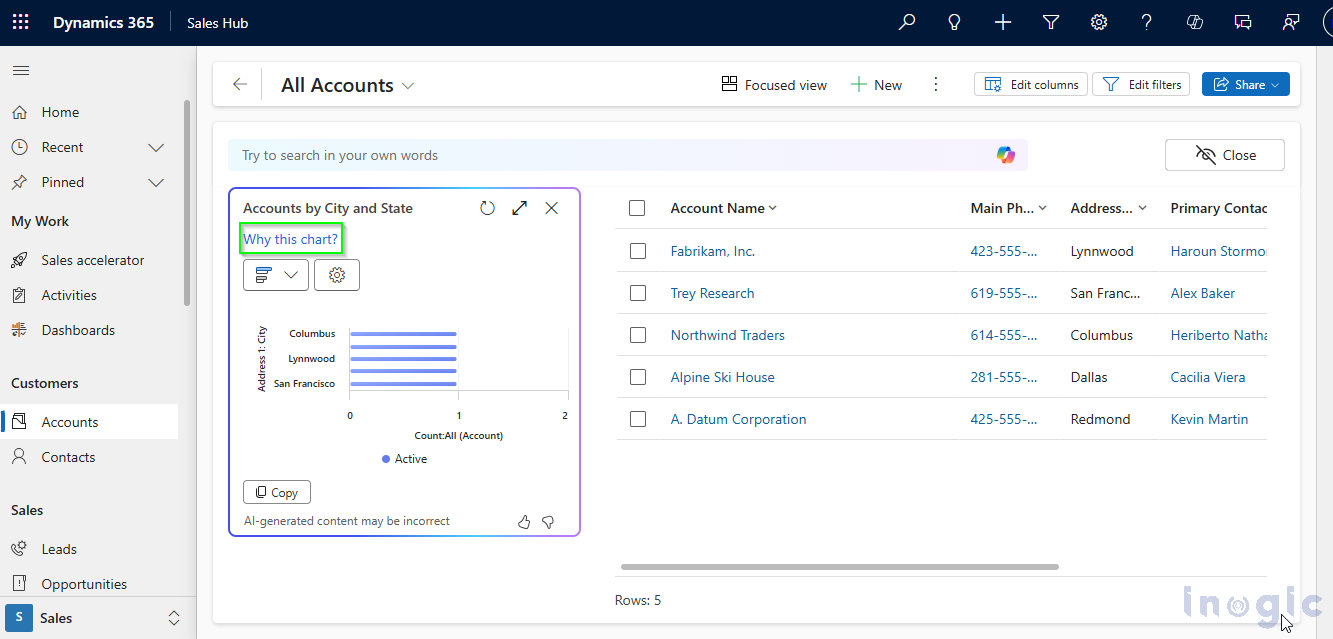
Task: Click the 'Why this chart?' link
Action: 291,239
